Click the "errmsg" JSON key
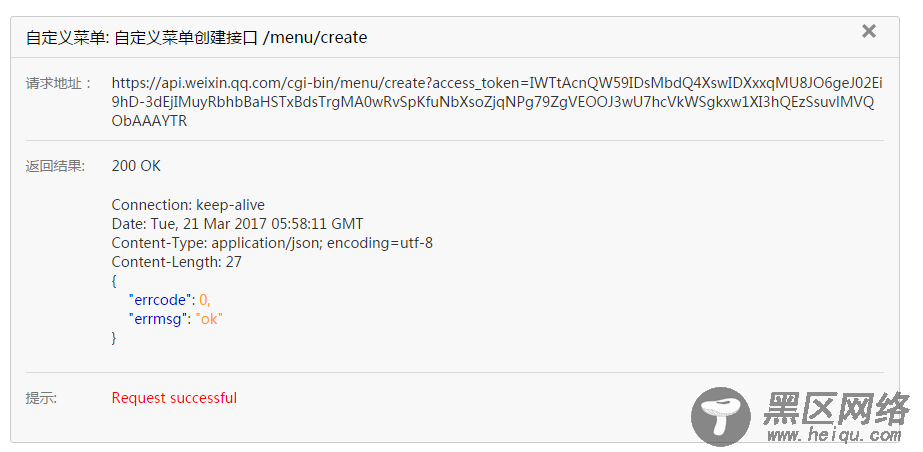 tap(159, 319)
